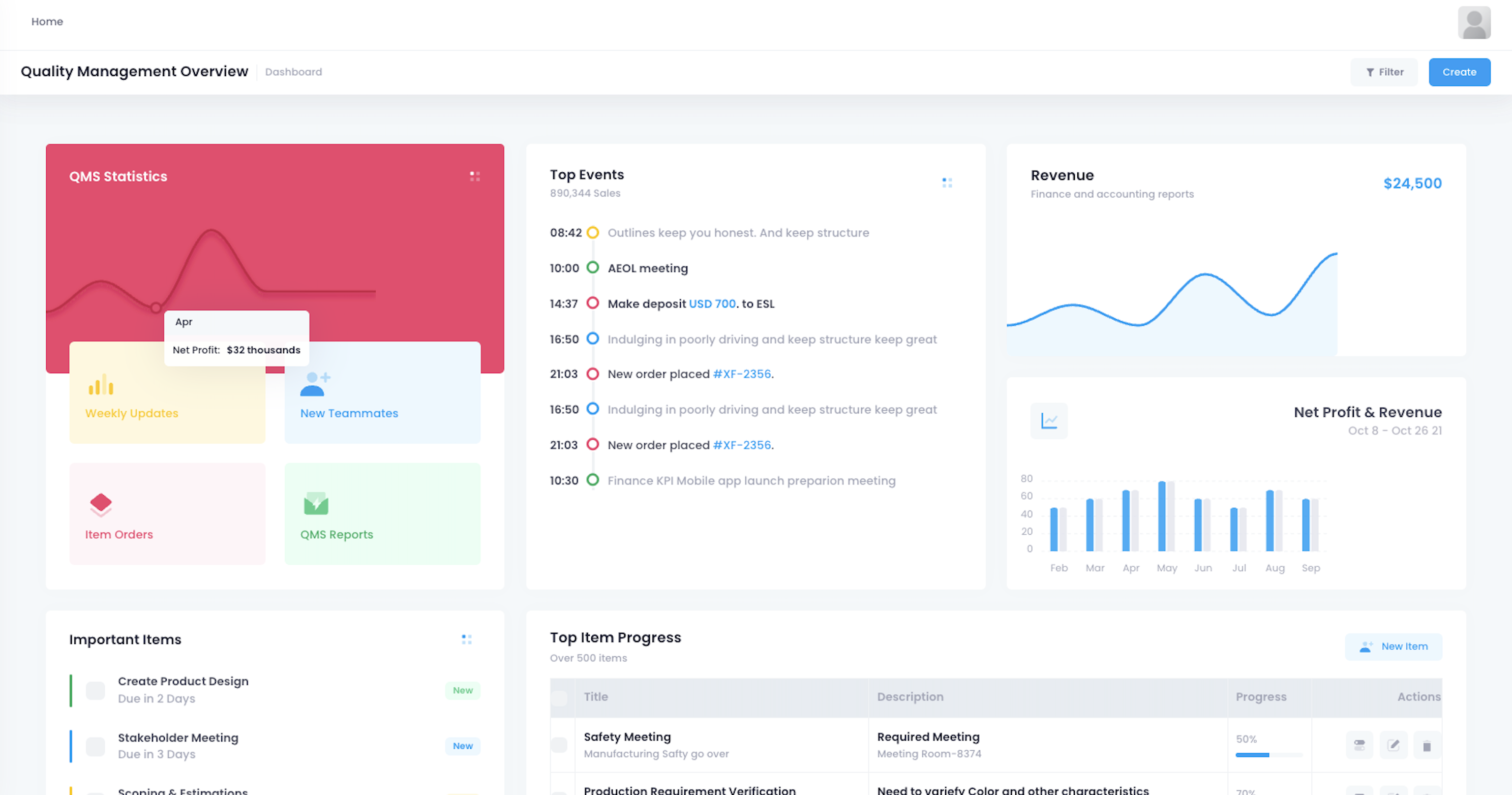Viewport: 1512px width, 795px height.
Task: Click the edit pencil icon for Safety Meeting
Action: [1393, 745]
